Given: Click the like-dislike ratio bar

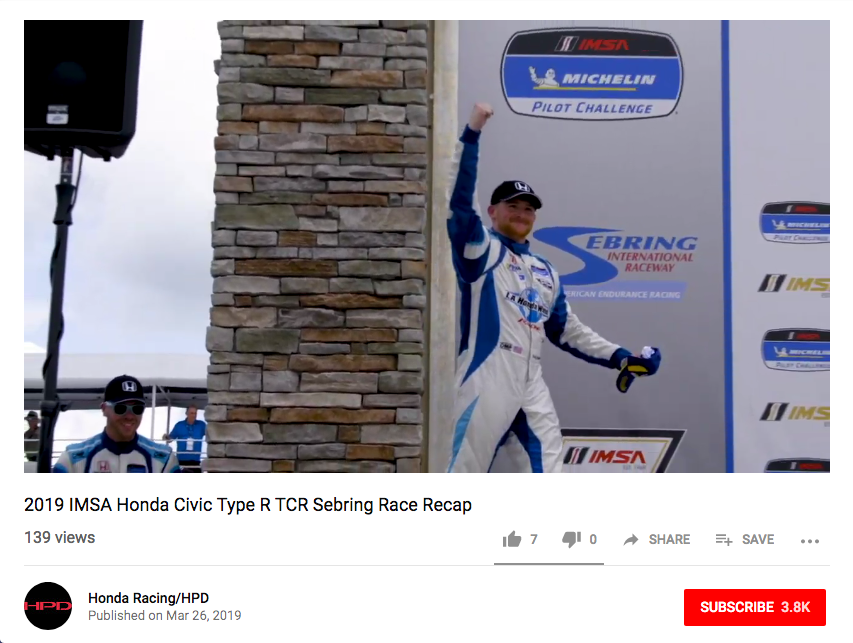Looking at the screenshot, I should click(549, 564).
